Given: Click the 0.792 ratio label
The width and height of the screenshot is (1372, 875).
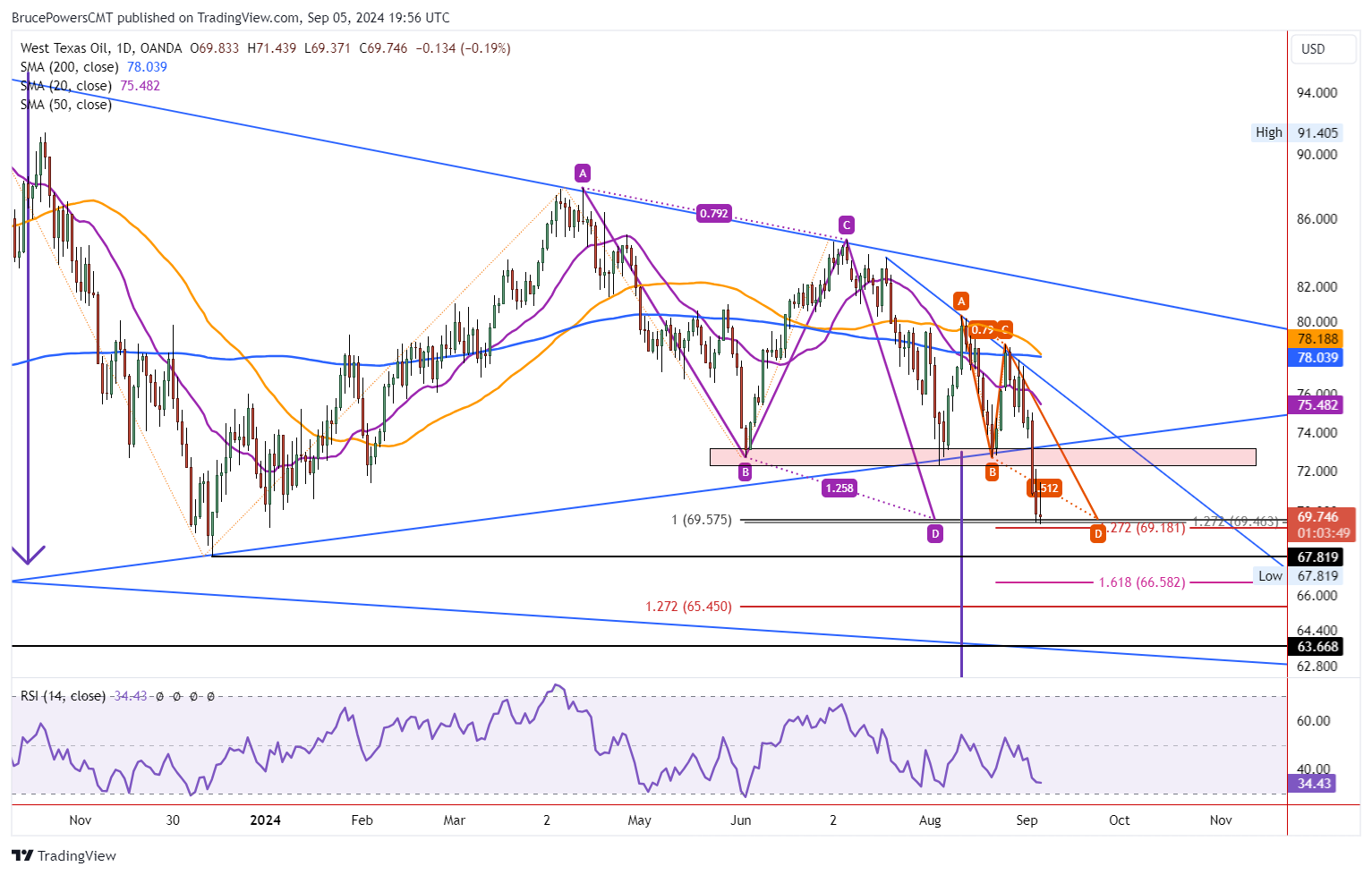Looking at the screenshot, I should coord(713,213).
